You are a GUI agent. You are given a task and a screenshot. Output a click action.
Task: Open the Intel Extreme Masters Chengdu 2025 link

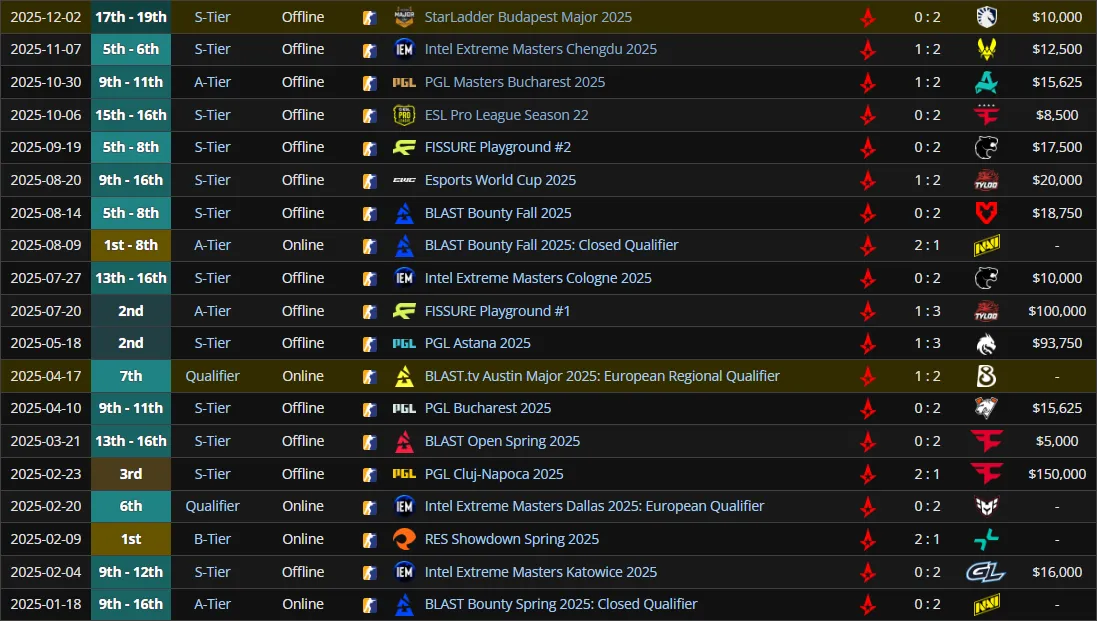click(x=541, y=49)
